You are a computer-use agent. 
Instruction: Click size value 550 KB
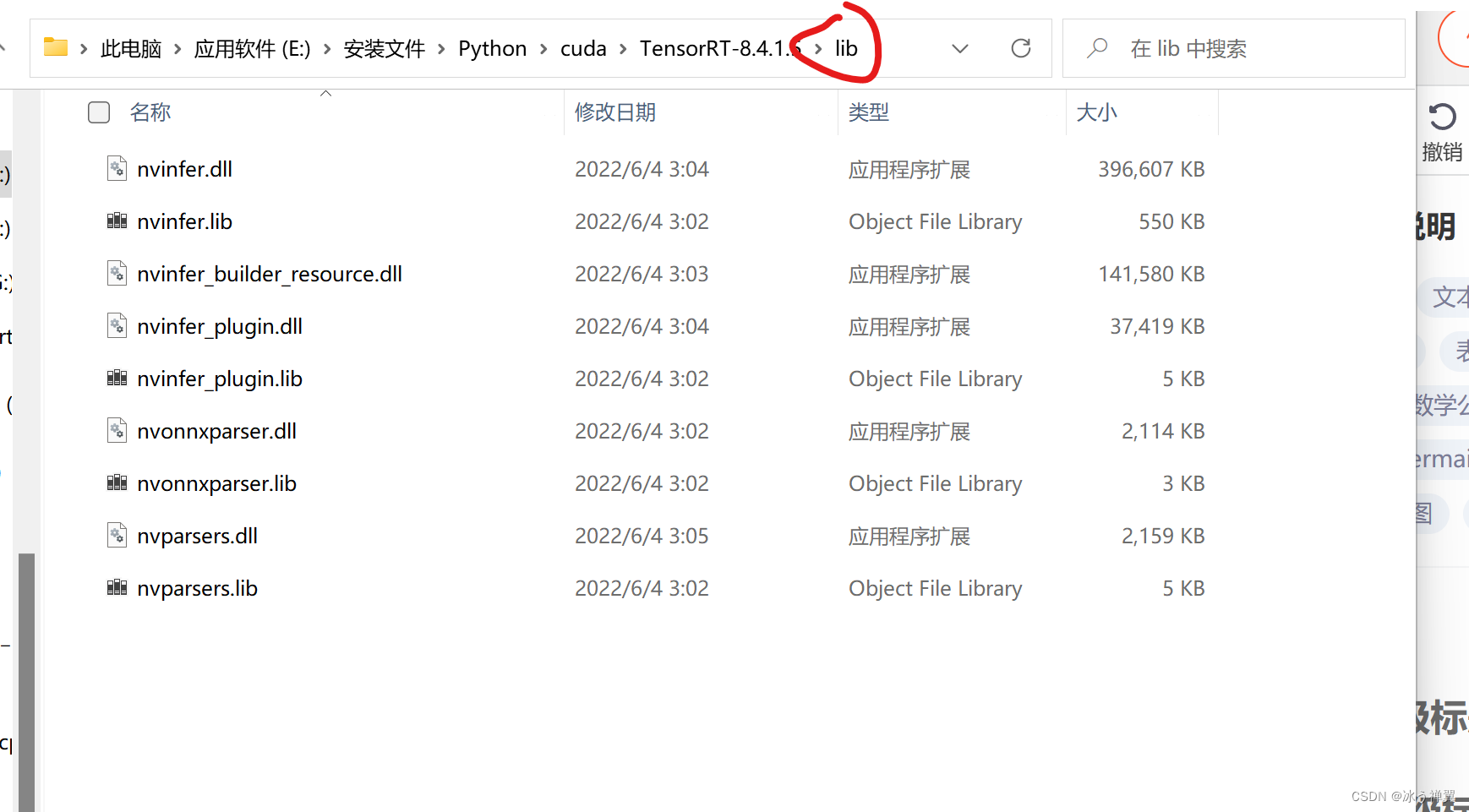pos(1171,221)
